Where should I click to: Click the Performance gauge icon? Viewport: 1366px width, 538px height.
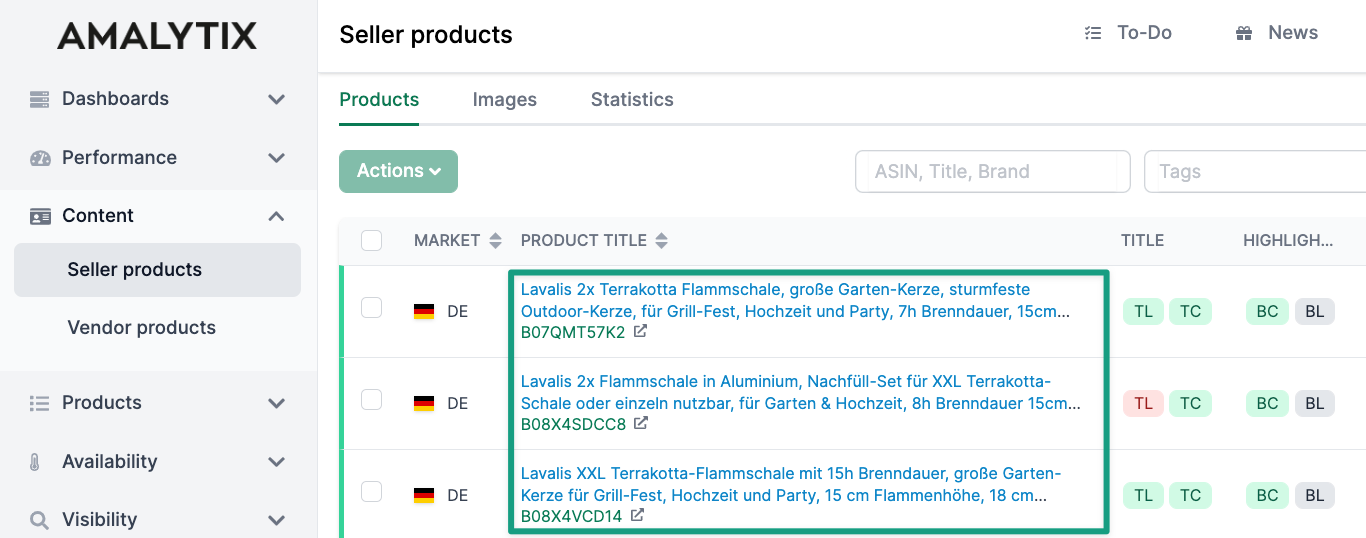tap(40, 158)
